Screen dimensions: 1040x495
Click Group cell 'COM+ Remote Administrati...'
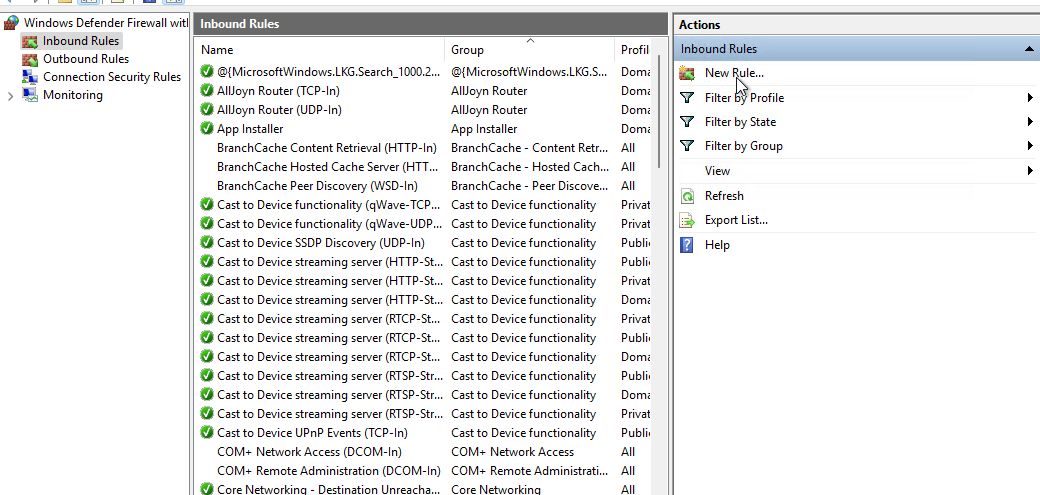pos(529,471)
